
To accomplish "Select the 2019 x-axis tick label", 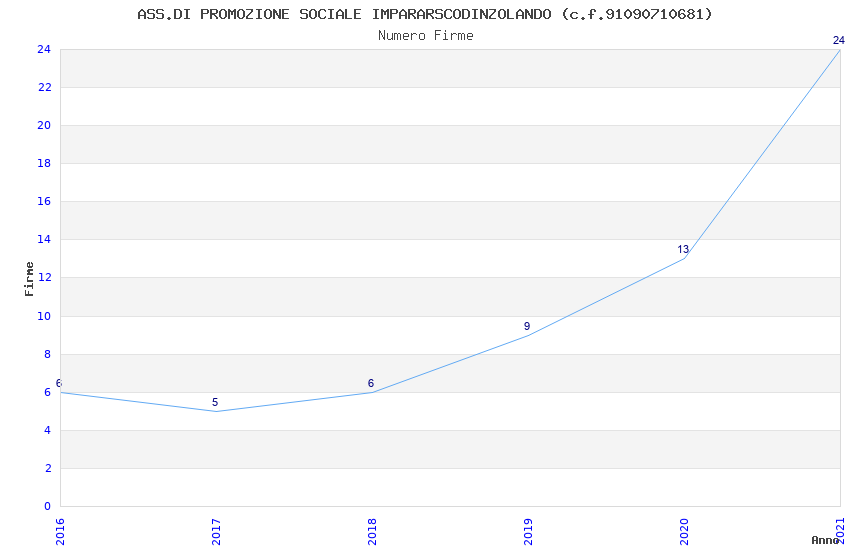I will coord(528,532).
